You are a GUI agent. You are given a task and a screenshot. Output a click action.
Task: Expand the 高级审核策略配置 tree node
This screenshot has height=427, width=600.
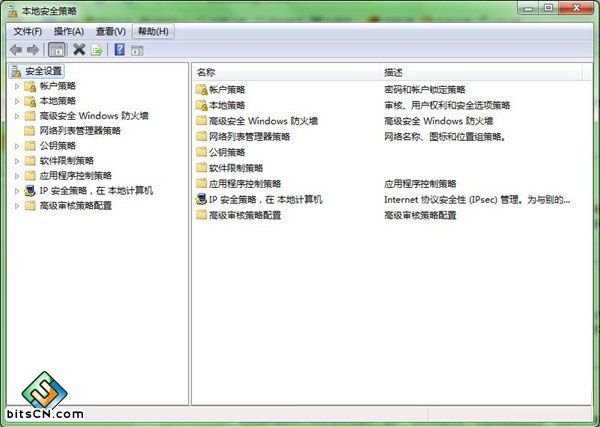[17, 206]
